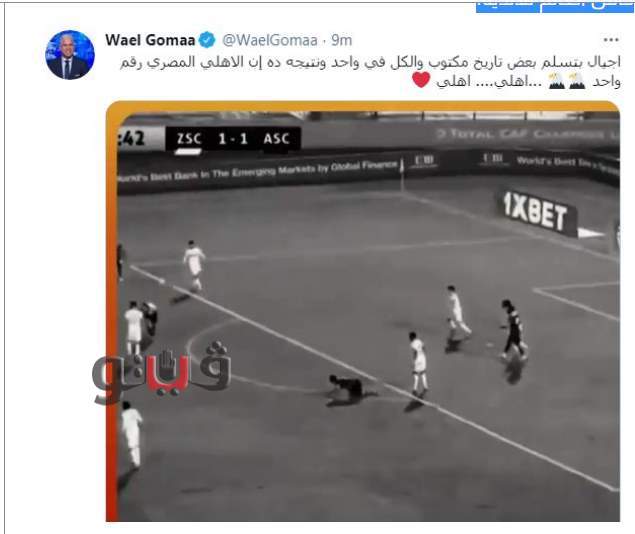Click the ASC team label in scoreboard
This screenshot has height=534, width=635.
pyautogui.click(x=277, y=139)
